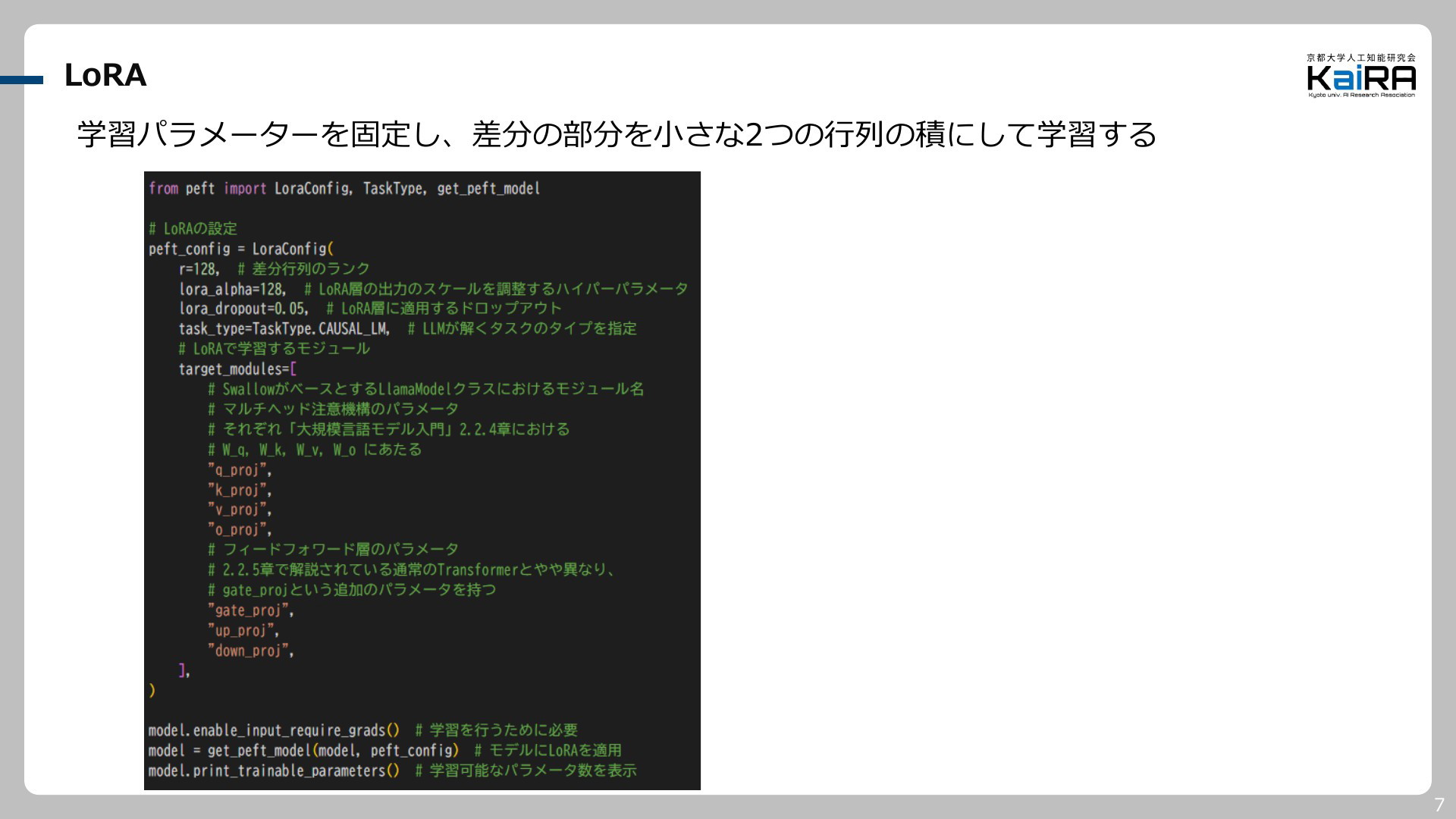
Task: Click the slide page number 7
Action: coord(1439,805)
